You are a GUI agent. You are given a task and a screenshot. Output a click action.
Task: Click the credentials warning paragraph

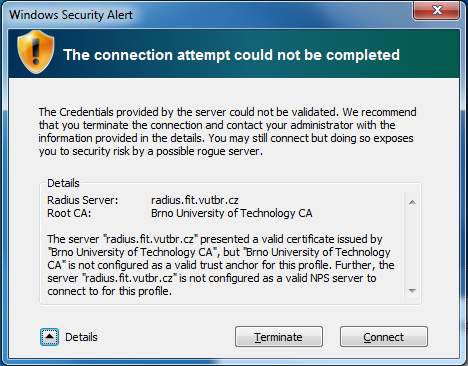[x=227, y=131]
